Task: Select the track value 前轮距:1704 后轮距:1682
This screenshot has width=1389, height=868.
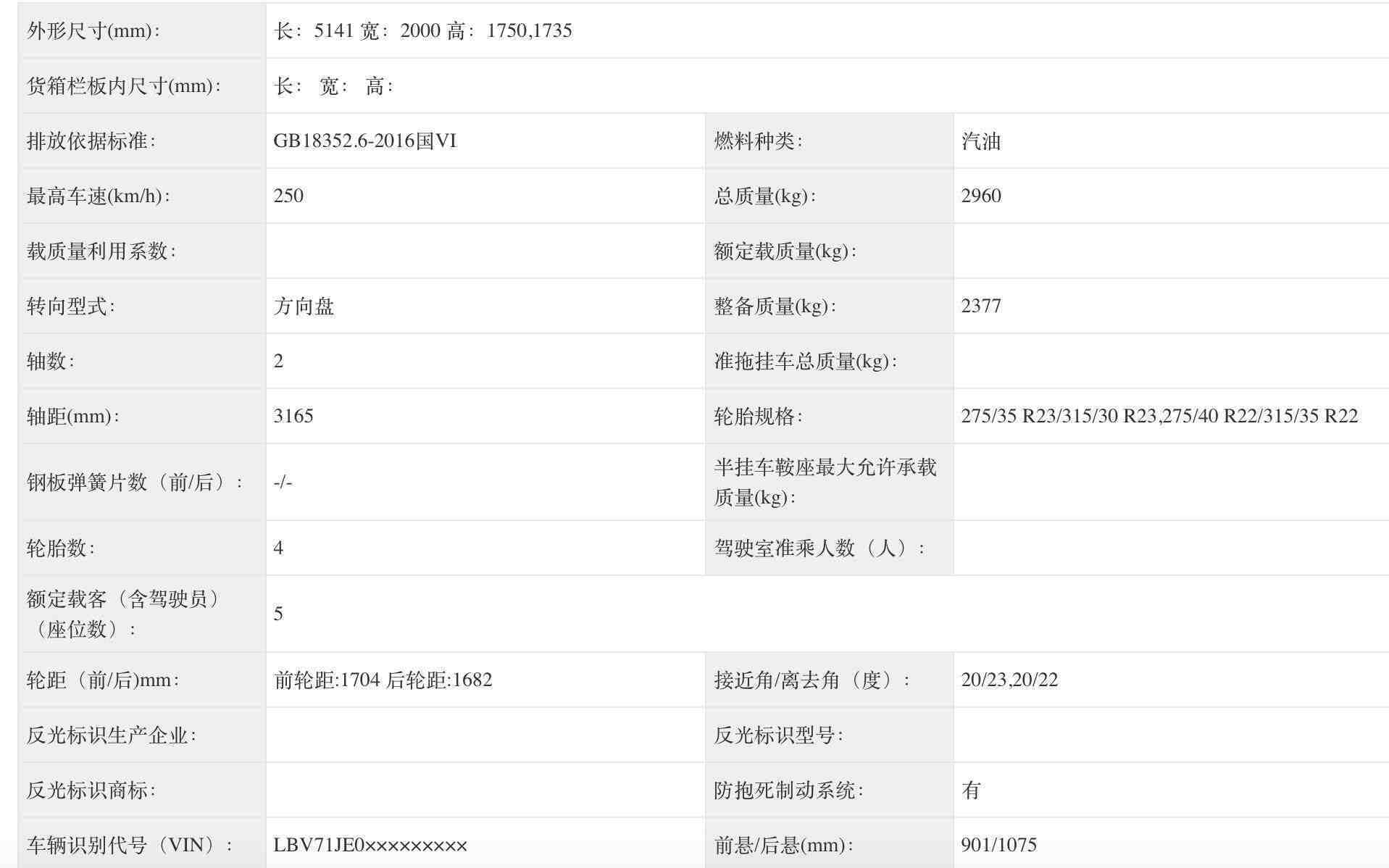Action: 383,680
